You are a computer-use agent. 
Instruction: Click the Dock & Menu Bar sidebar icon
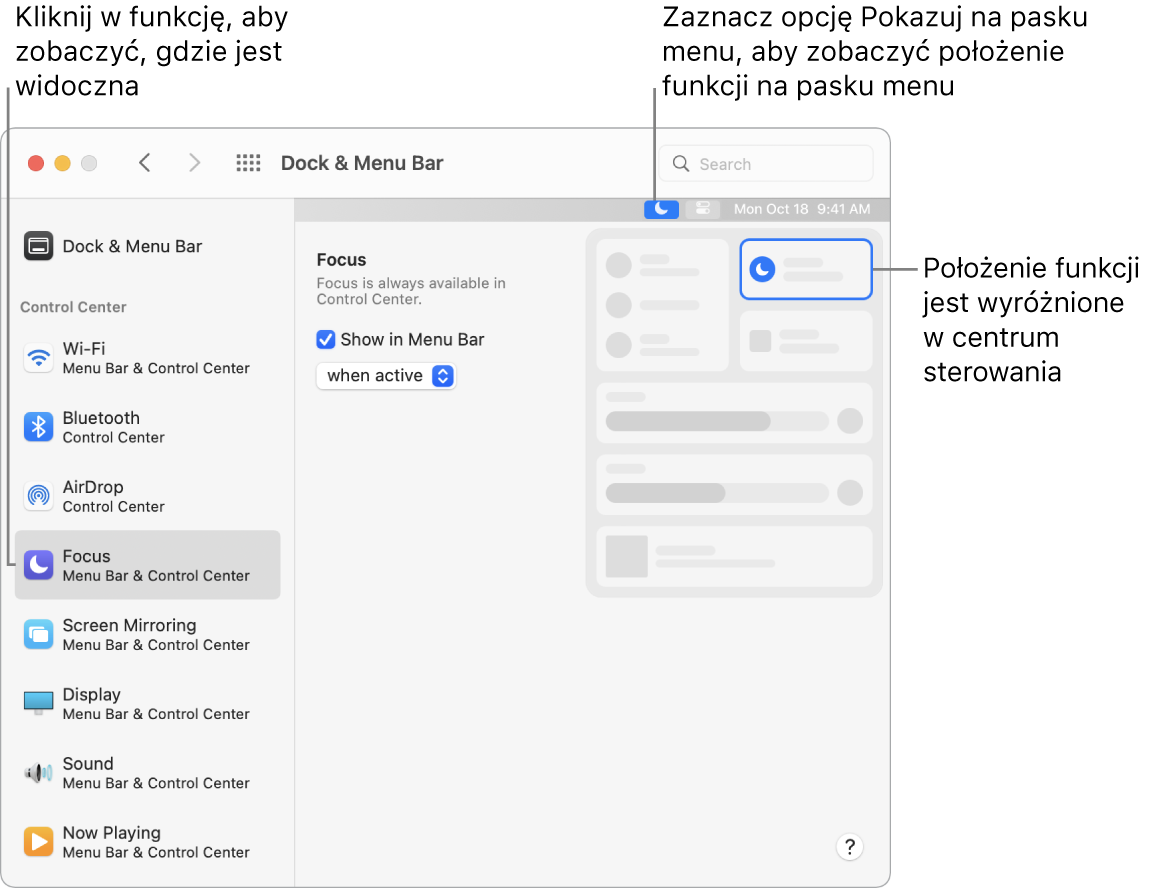coord(38,246)
